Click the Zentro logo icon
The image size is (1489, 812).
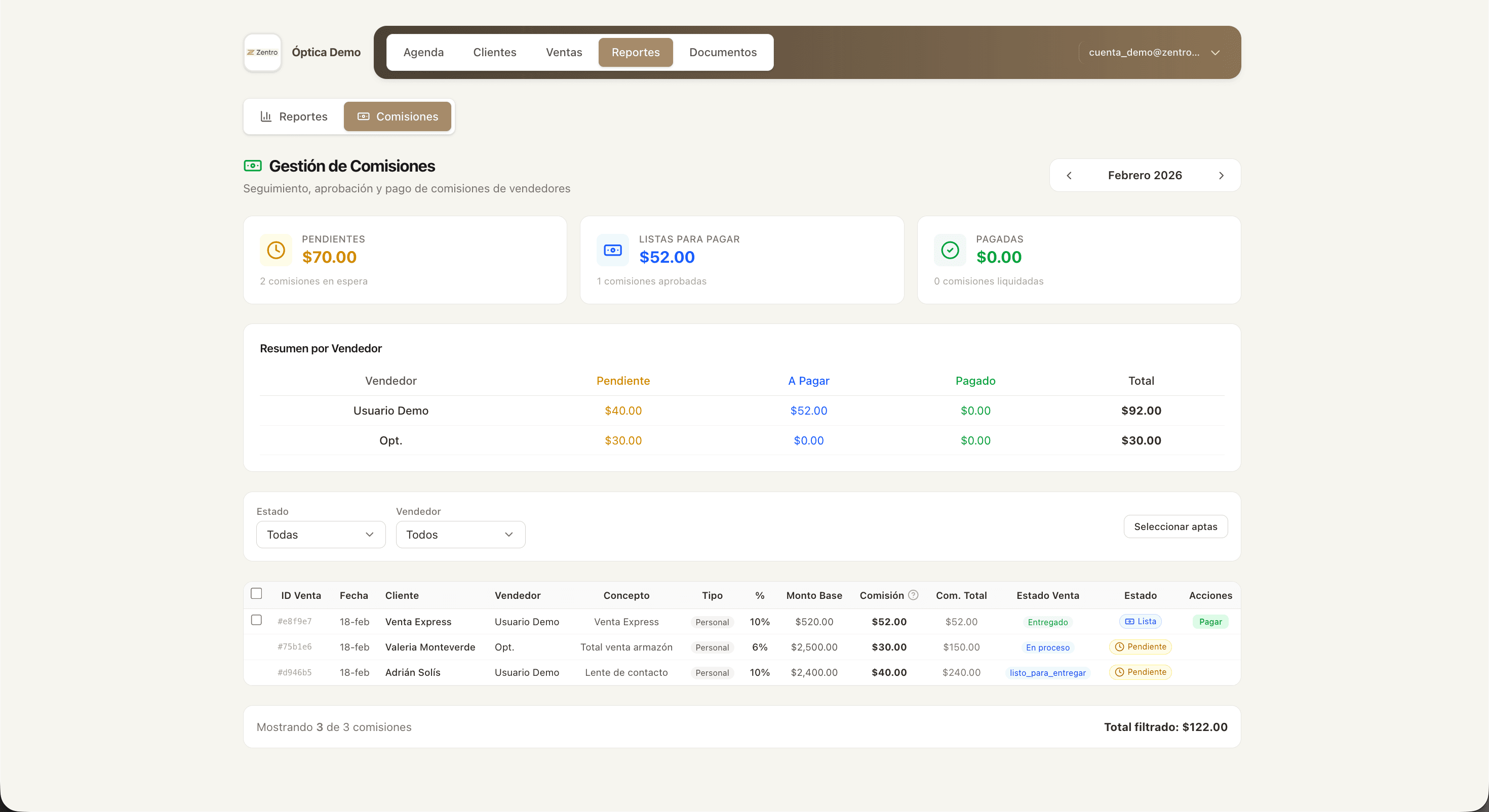pos(262,52)
